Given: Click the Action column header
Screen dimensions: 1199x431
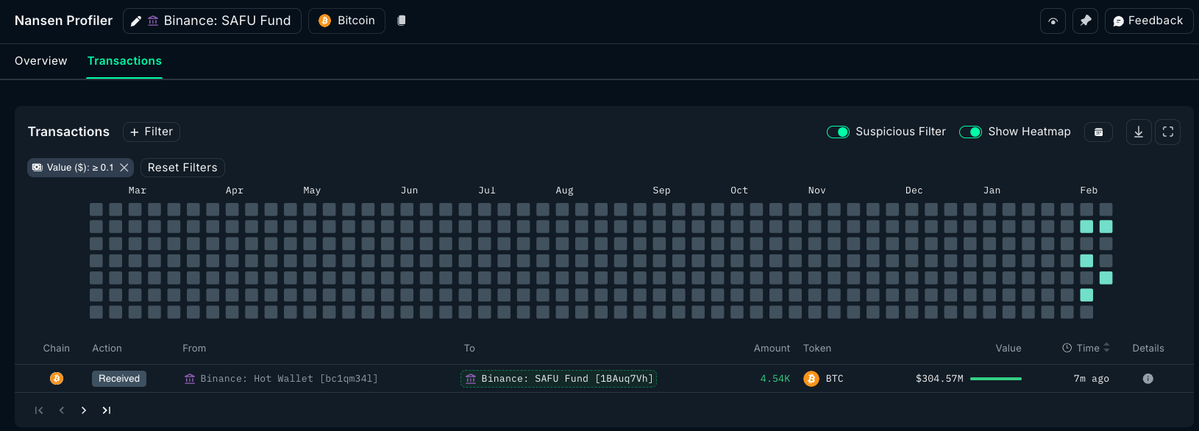Looking at the screenshot, I should [107, 348].
